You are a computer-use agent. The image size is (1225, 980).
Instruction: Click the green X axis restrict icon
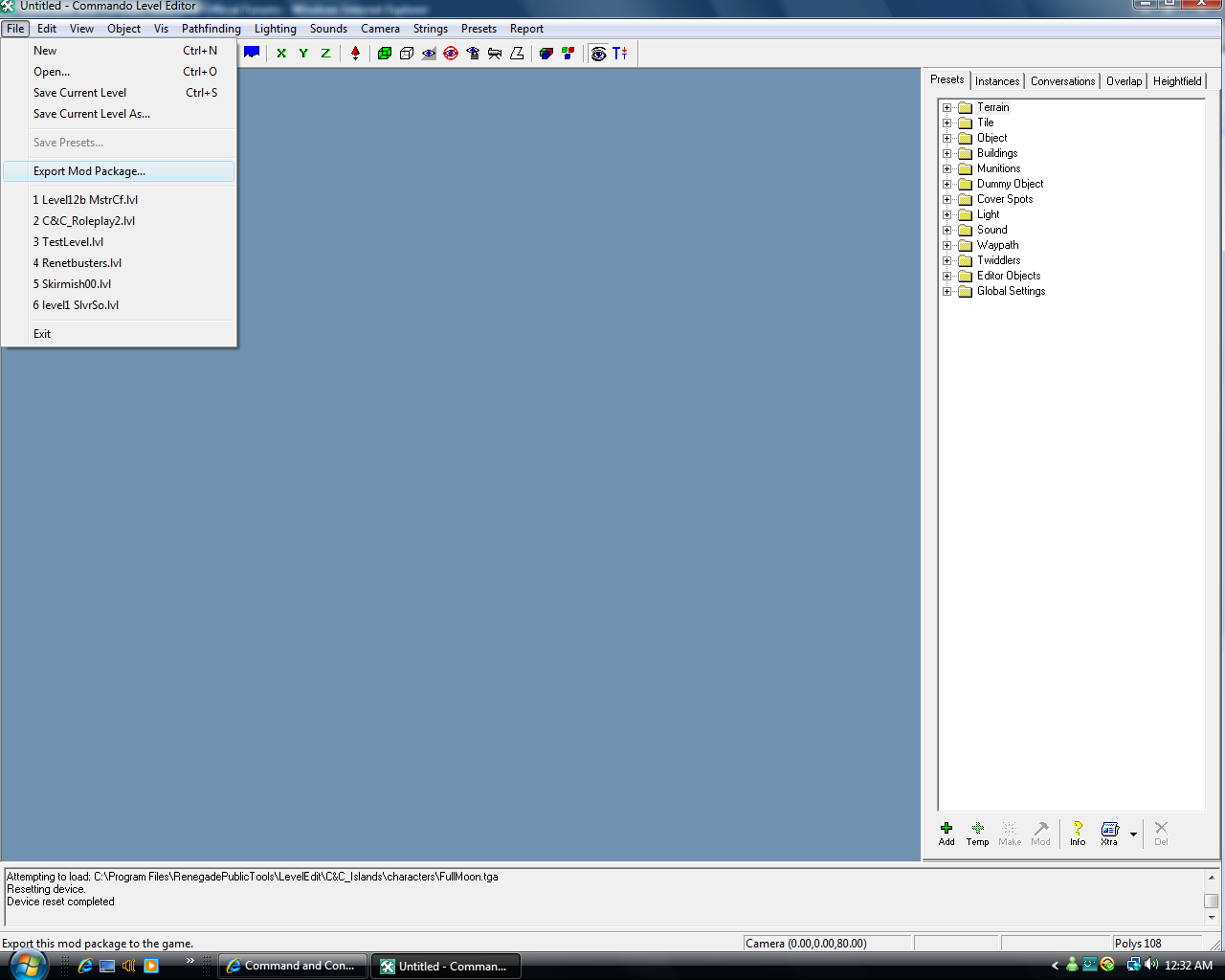[x=281, y=54]
